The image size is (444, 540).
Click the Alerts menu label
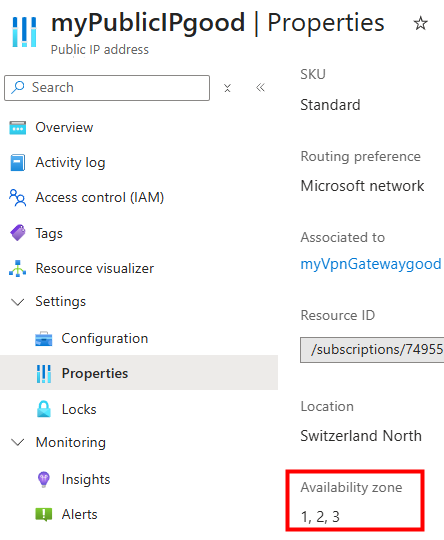coord(80,514)
